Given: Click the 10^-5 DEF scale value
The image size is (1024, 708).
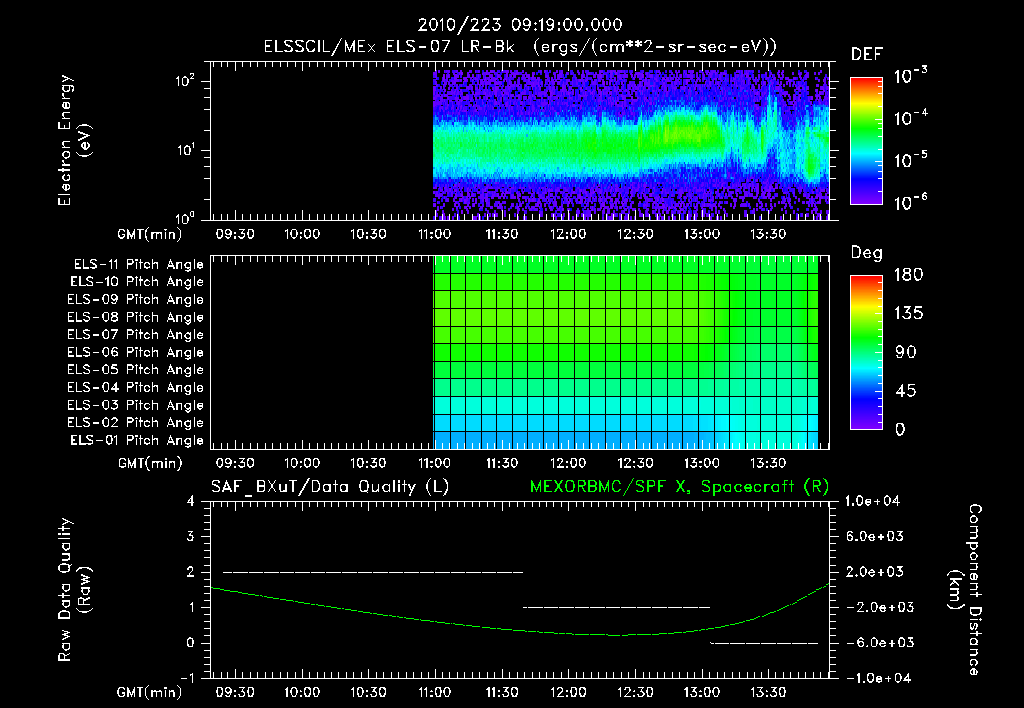Looking at the screenshot, I should [x=910, y=160].
